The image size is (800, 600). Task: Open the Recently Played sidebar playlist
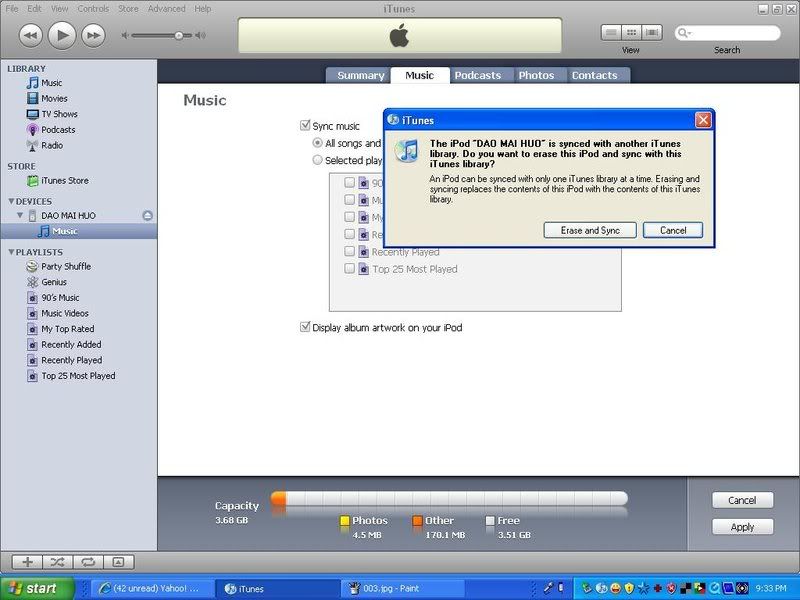tap(71, 360)
